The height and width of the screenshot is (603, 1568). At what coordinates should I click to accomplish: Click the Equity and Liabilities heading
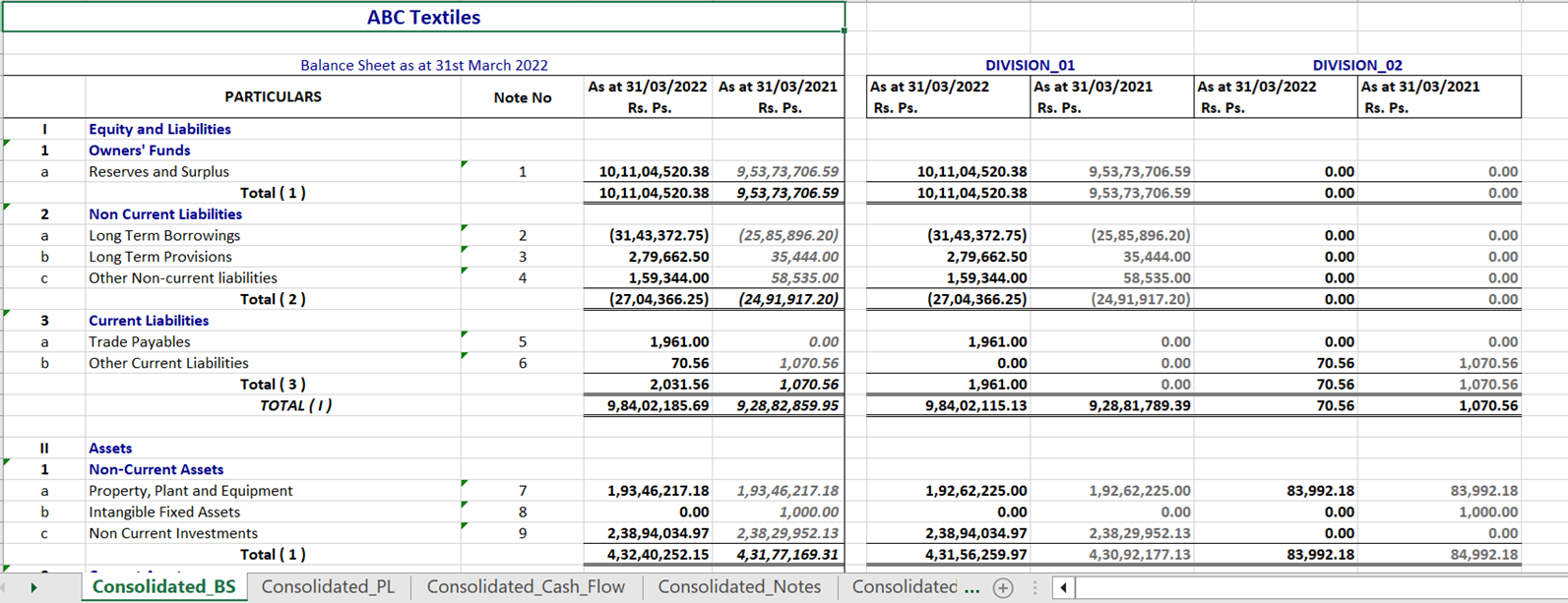coord(159,129)
